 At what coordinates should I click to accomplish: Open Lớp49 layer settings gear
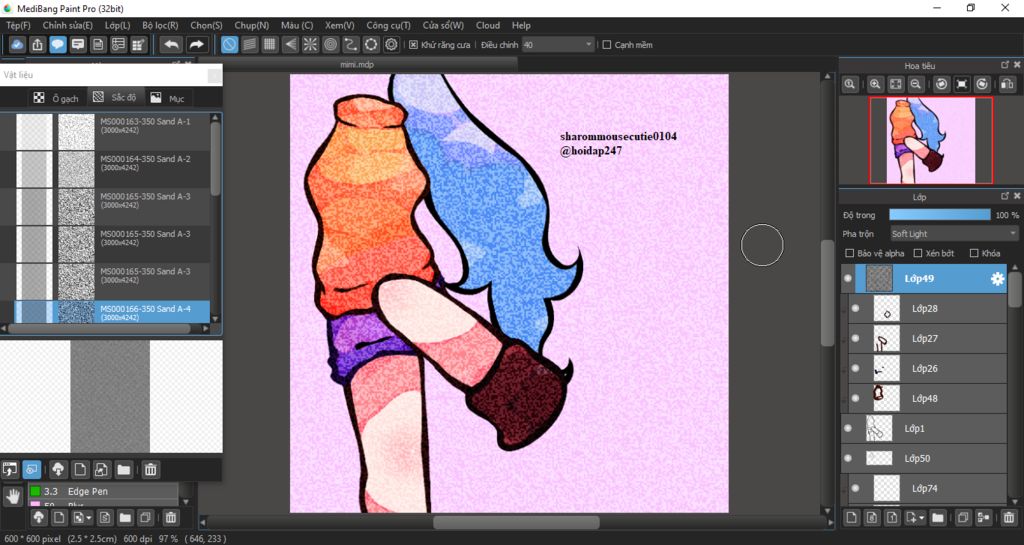coord(997,279)
